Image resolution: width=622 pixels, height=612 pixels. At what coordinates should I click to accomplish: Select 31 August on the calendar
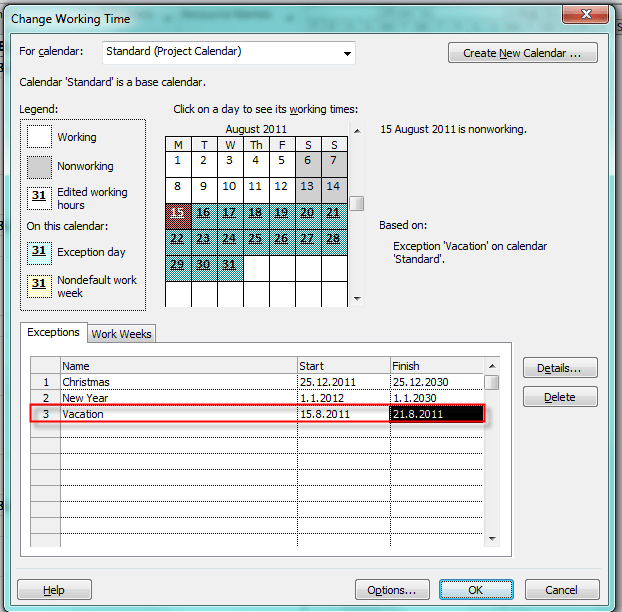point(230,264)
